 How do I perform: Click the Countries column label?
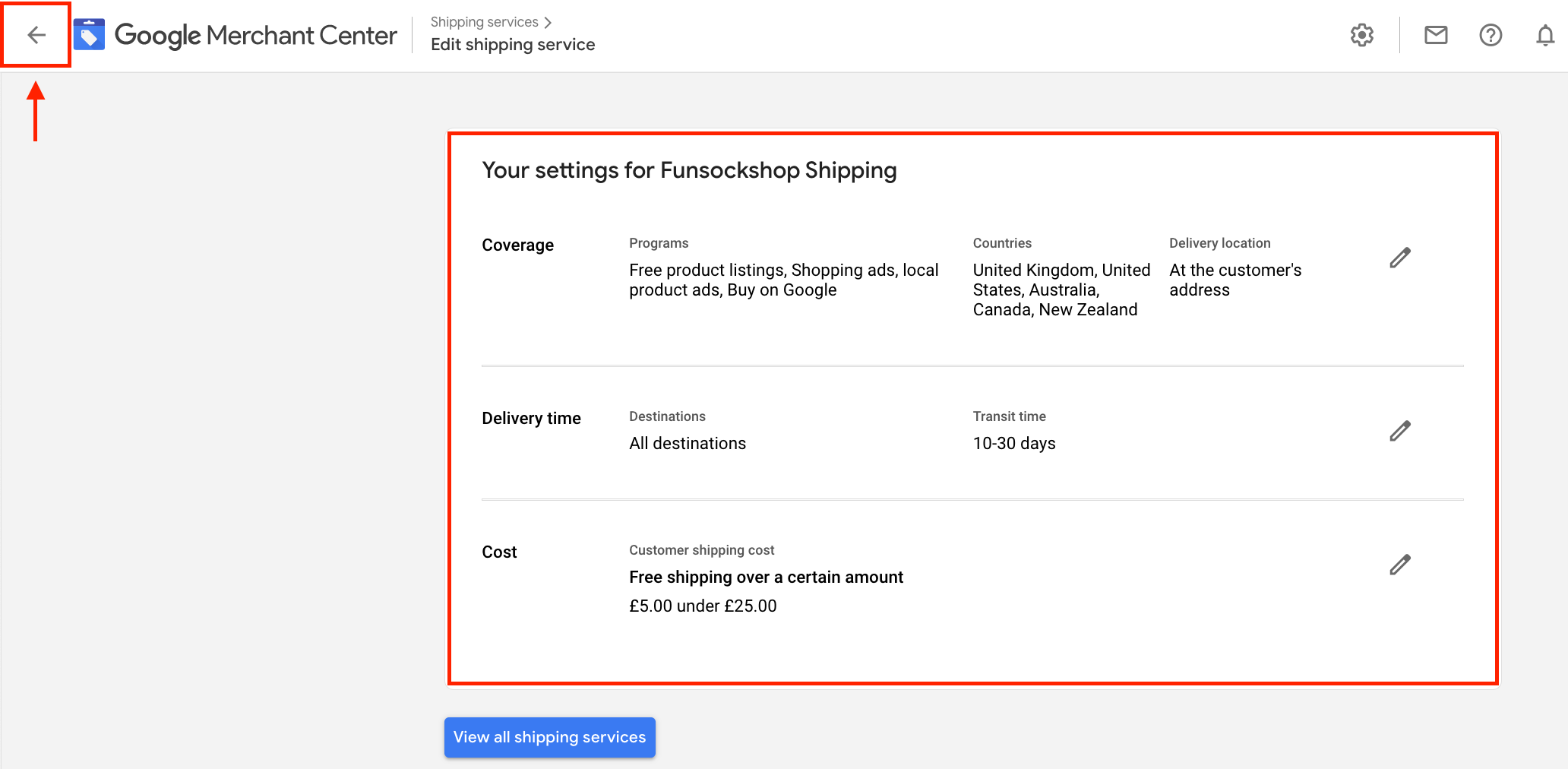point(1002,243)
